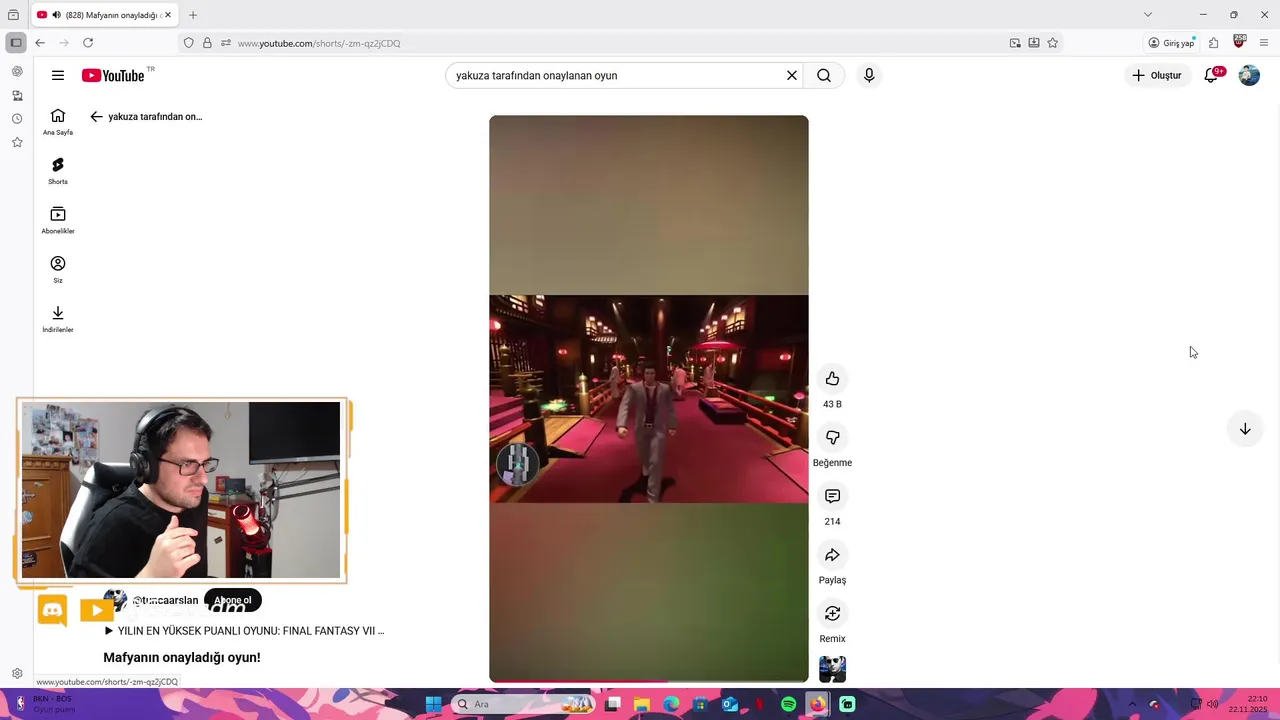Screen dimensions: 1280x720
Task: Toggle the browser sidebar button
Action: pos(15,43)
